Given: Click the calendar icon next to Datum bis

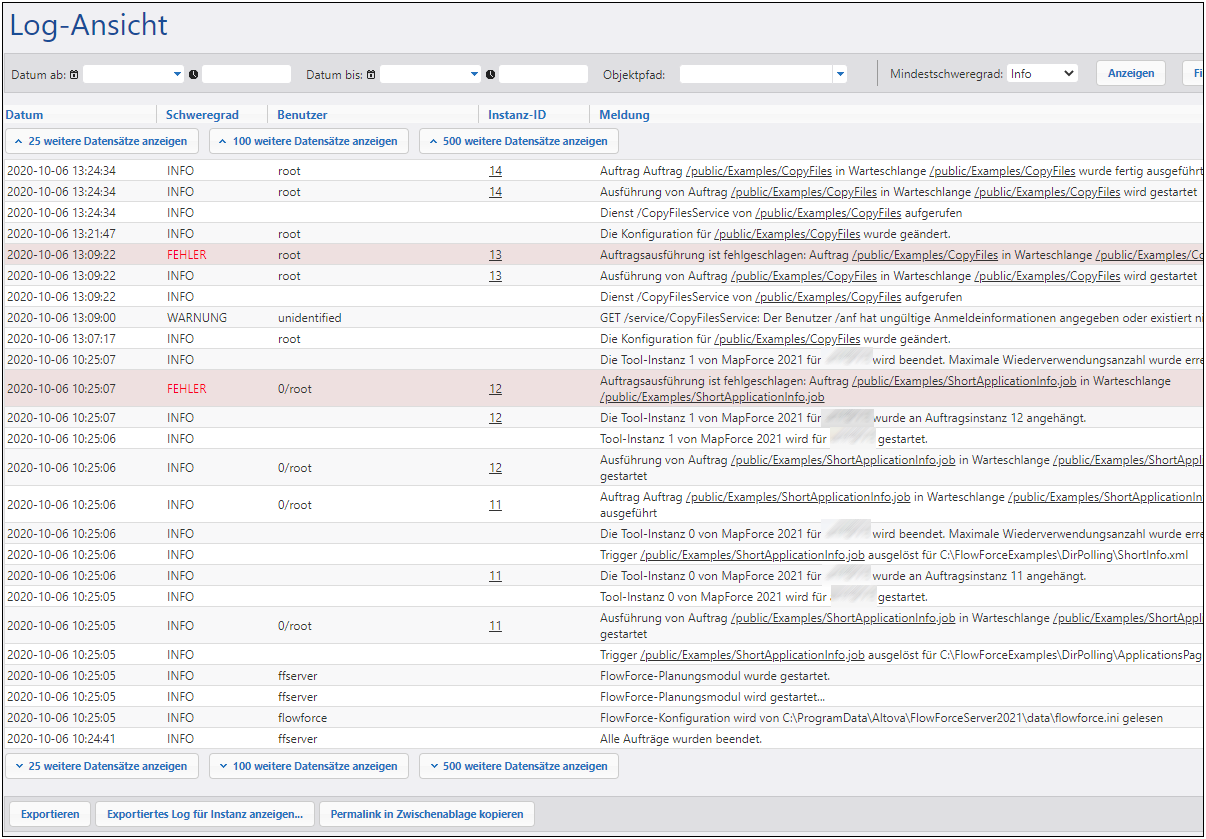Looking at the screenshot, I should (371, 75).
